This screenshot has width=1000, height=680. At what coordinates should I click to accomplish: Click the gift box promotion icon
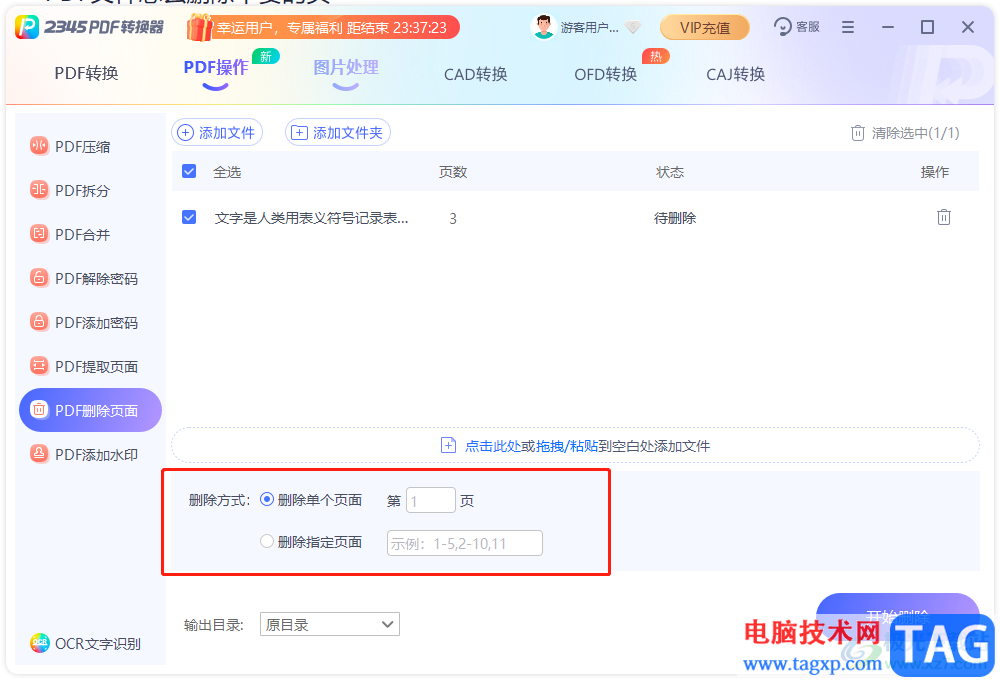pyautogui.click(x=199, y=27)
